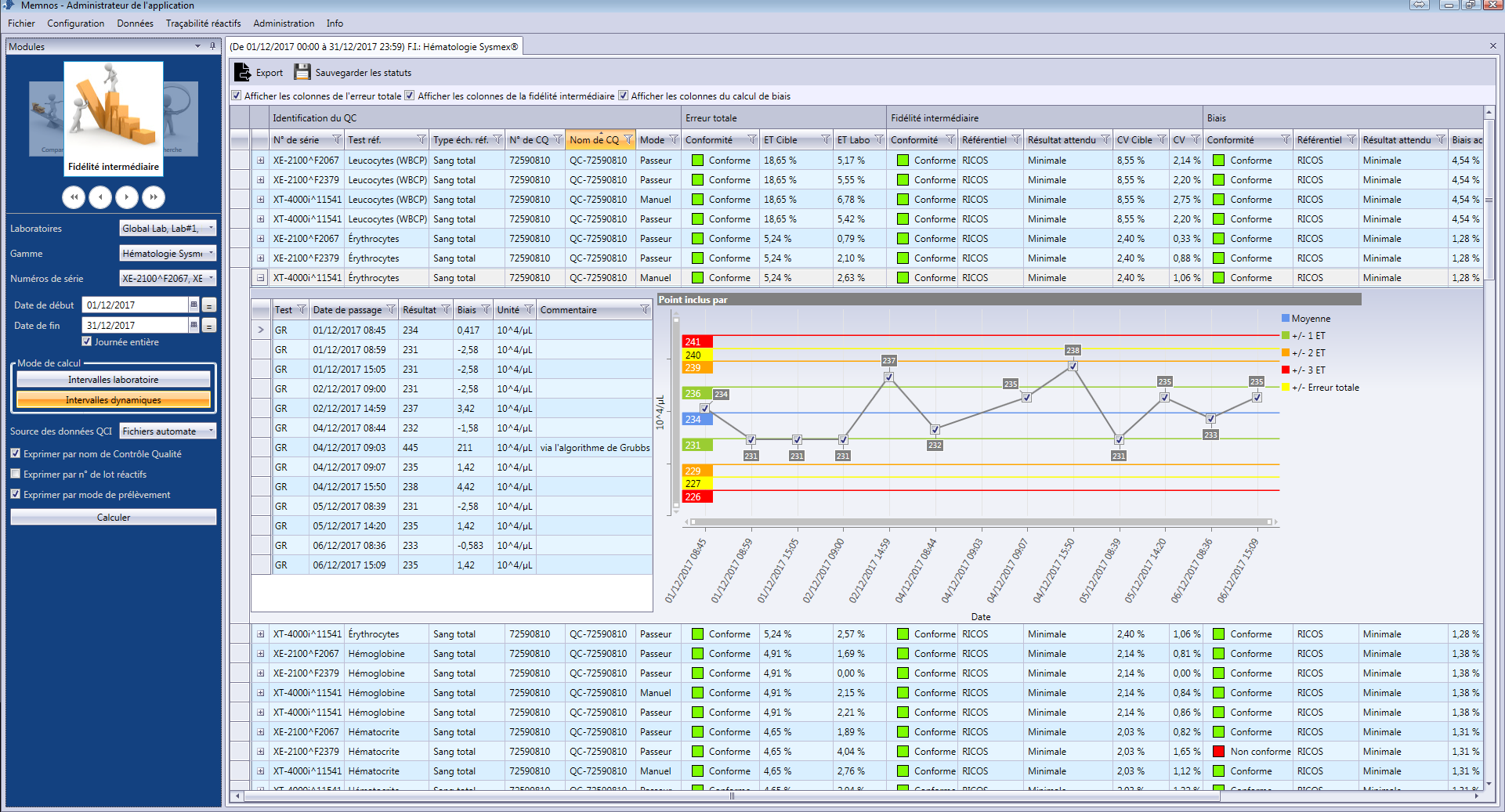The height and width of the screenshot is (812, 1505).
Task: Filter the N° de CQ column
Action: [x=558, y=139]
